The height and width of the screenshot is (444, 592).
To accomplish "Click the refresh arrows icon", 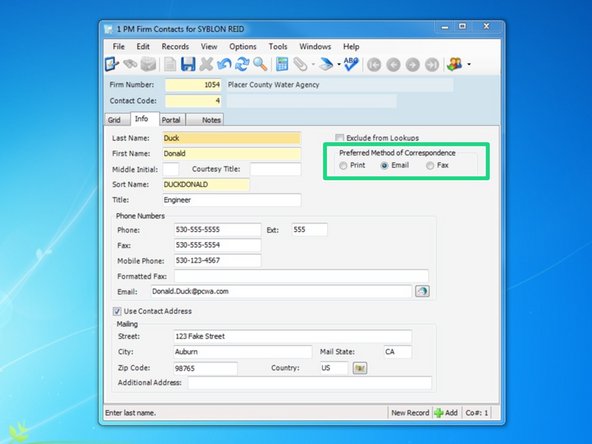I will (x=242, y=64).
